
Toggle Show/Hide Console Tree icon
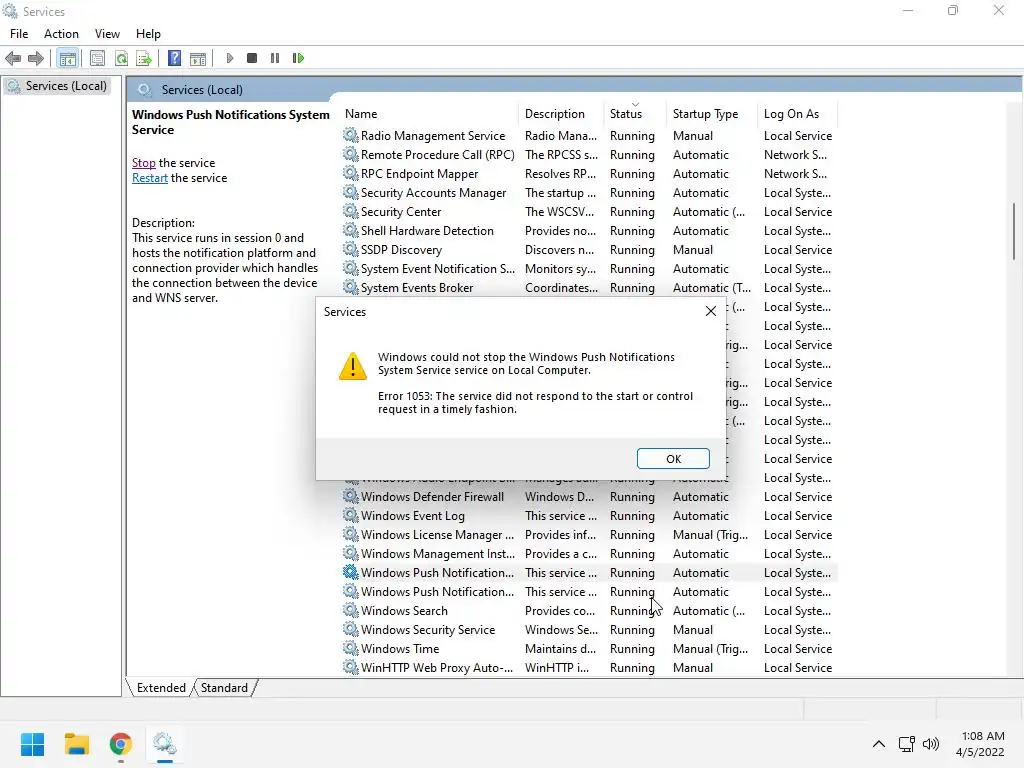[67, 58]
